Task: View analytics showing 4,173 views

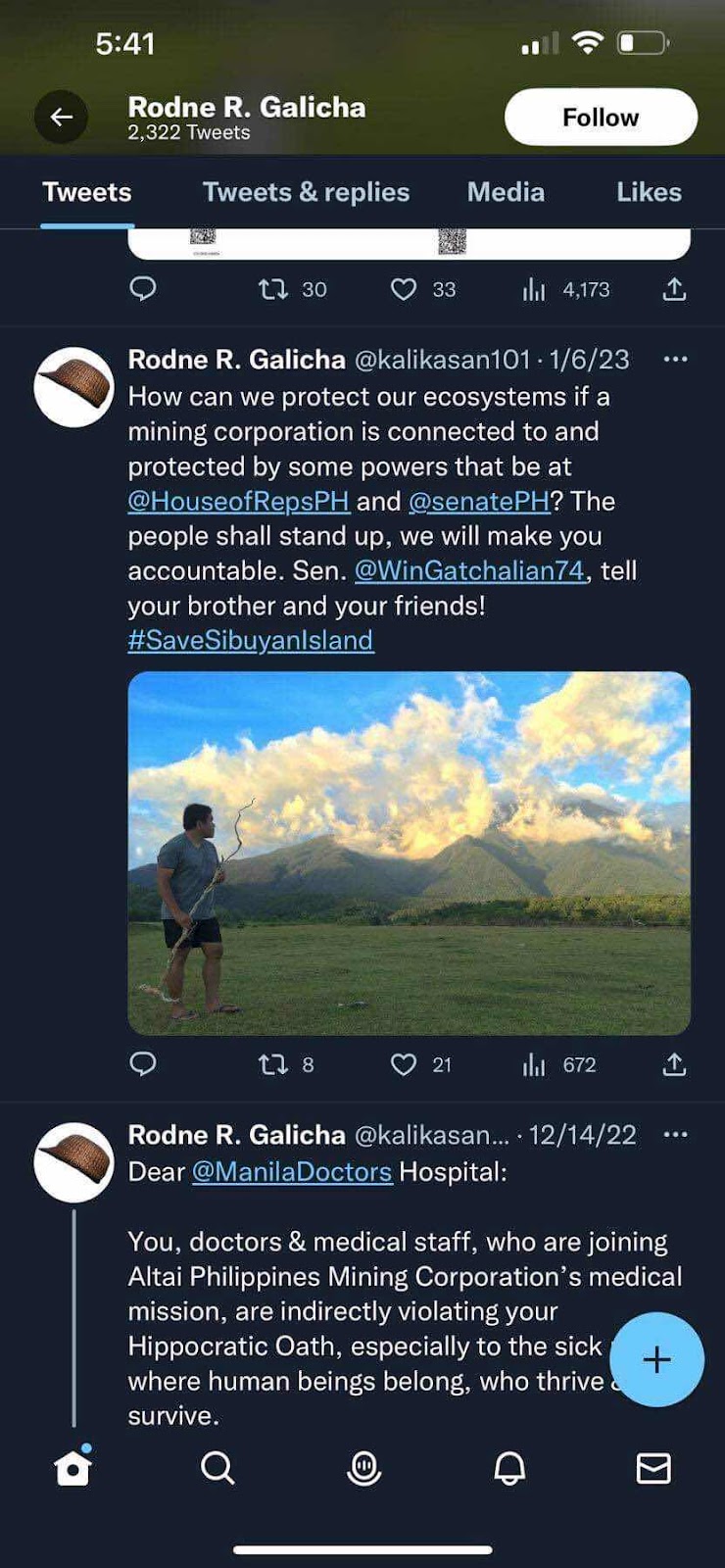Action: 534,289
